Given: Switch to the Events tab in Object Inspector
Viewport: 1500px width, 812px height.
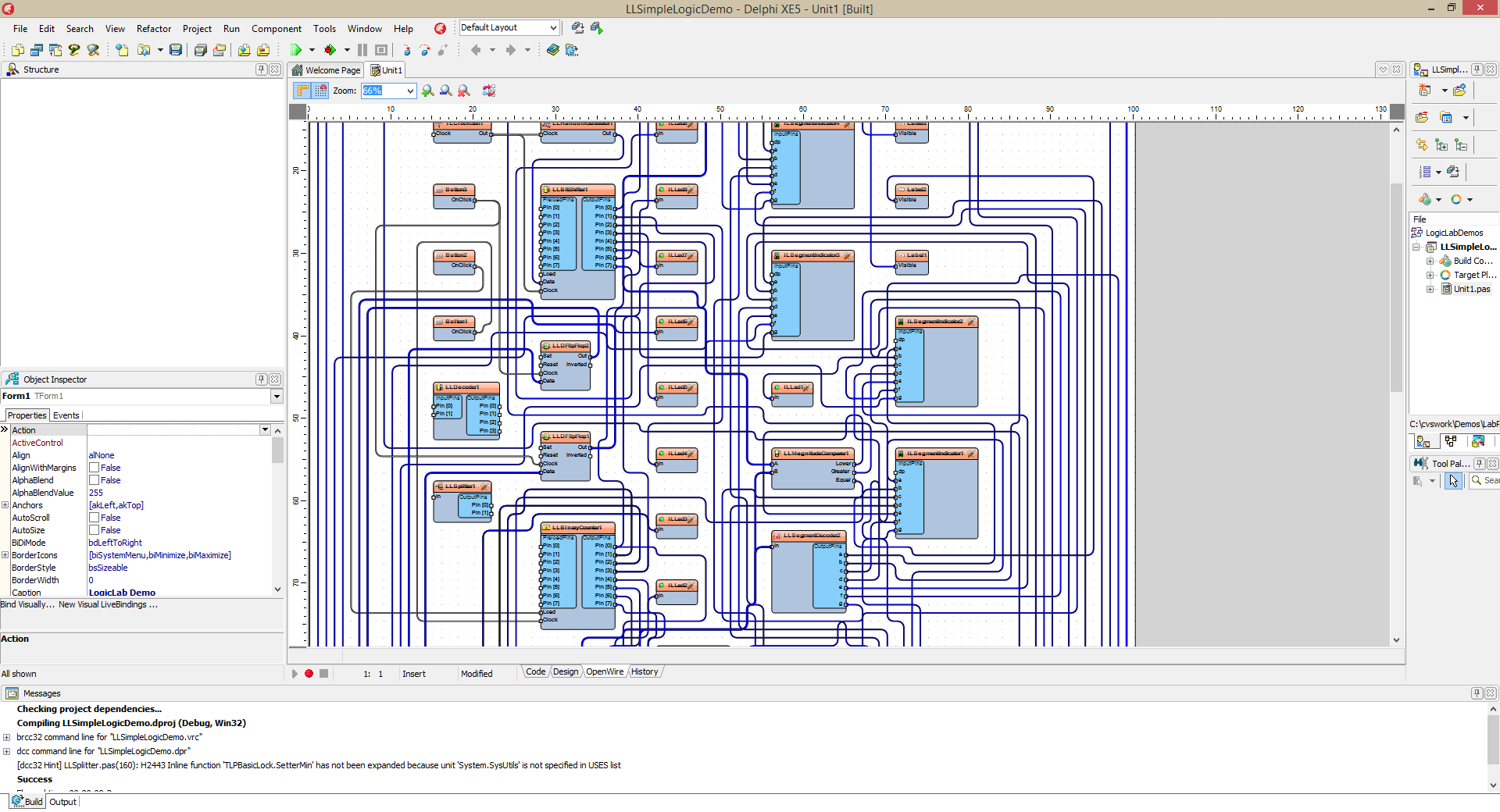Looking at the screenshot, I should 66,415.
